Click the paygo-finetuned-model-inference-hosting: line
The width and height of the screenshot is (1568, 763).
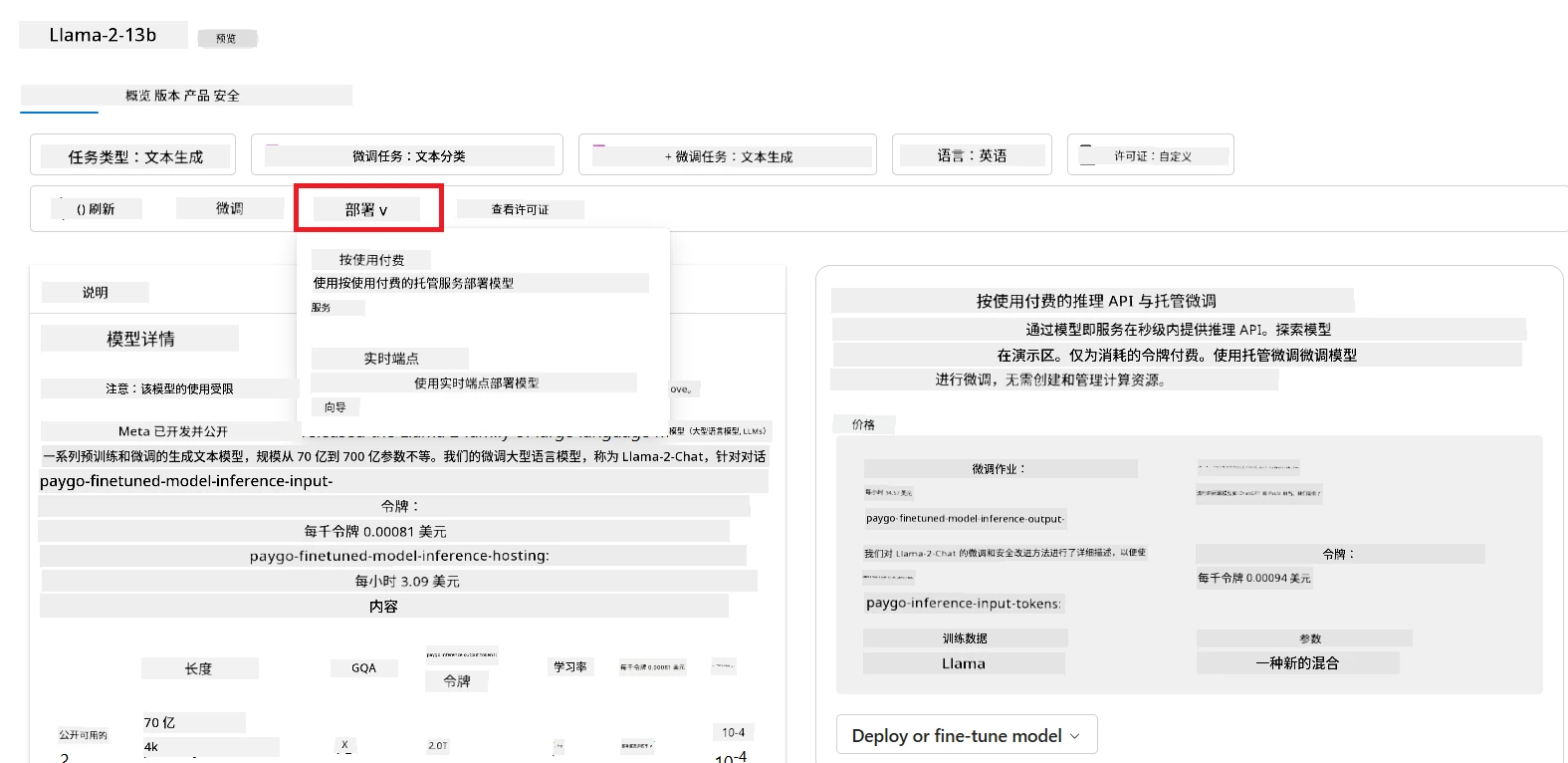click(x=399, y=556)
